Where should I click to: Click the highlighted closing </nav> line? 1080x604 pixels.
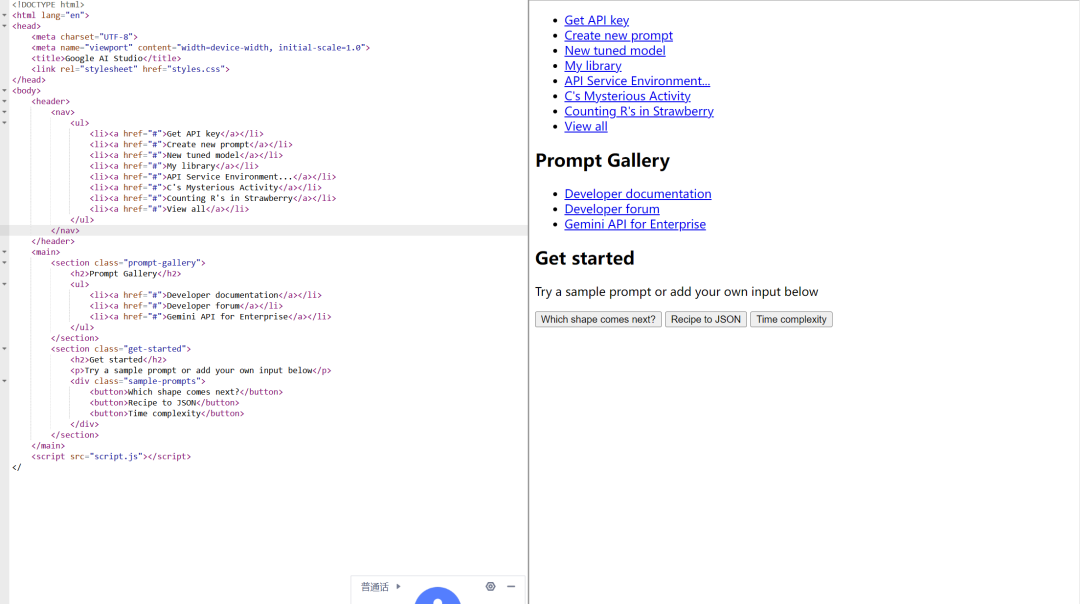[x=65, y=231]
